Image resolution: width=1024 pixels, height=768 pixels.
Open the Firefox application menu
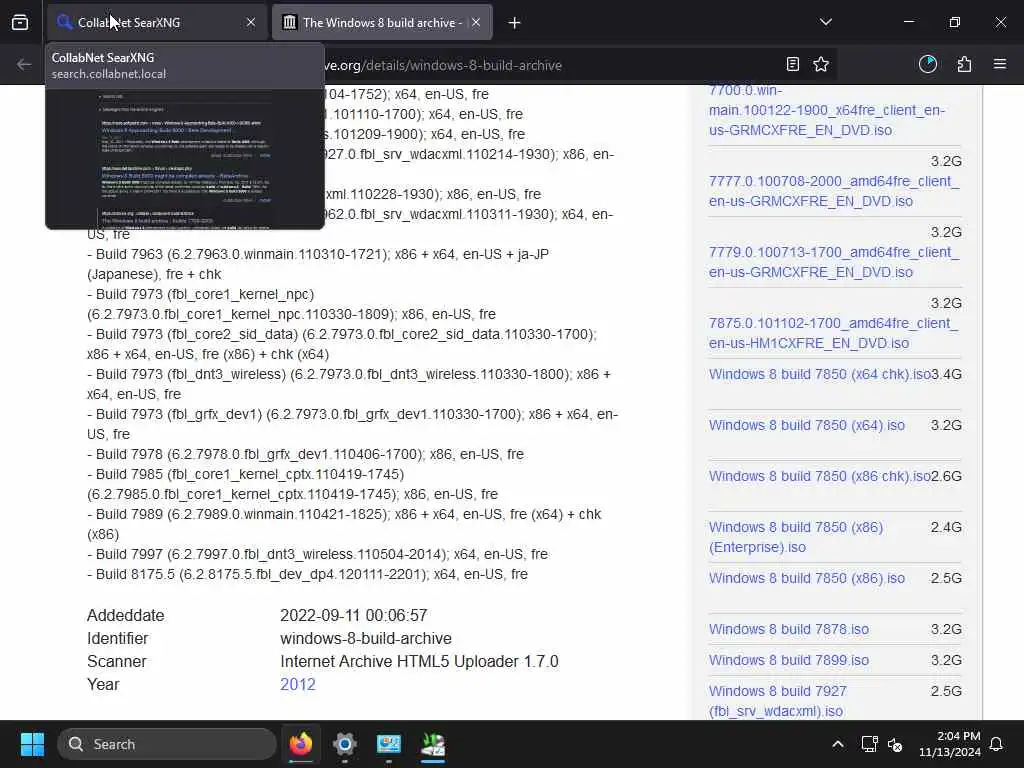[1000, 64]
